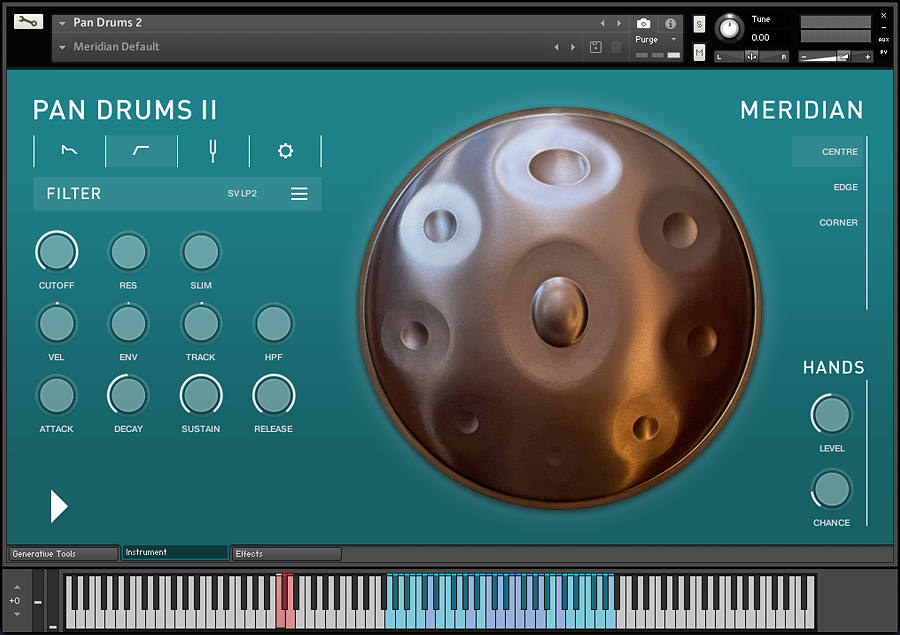Click the centre dimple of the pan drum
Viewport: 900px width, 635px height.
click(x=560, y=312)
